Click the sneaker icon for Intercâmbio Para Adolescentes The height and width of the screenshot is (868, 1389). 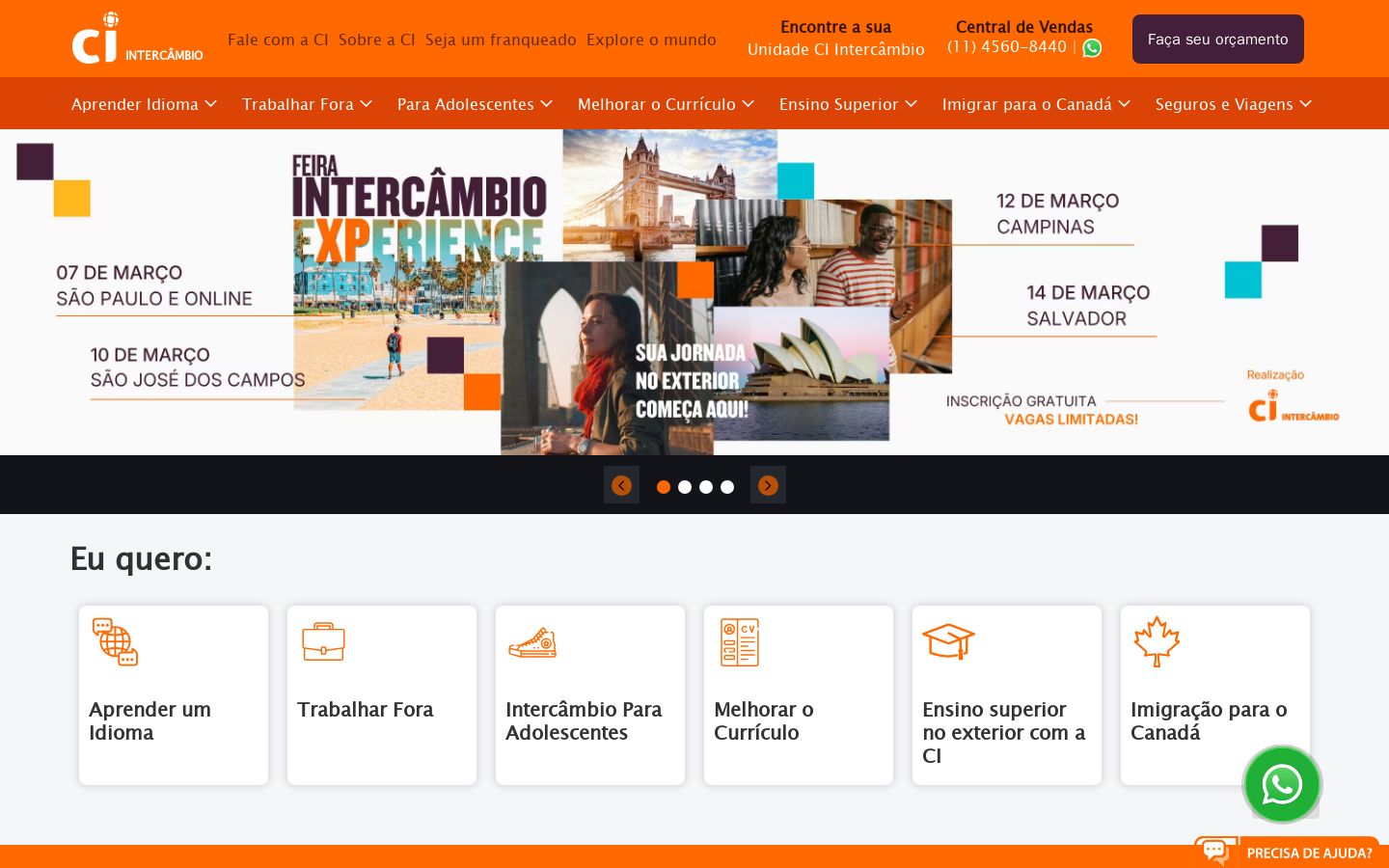[x=532, y=642]
